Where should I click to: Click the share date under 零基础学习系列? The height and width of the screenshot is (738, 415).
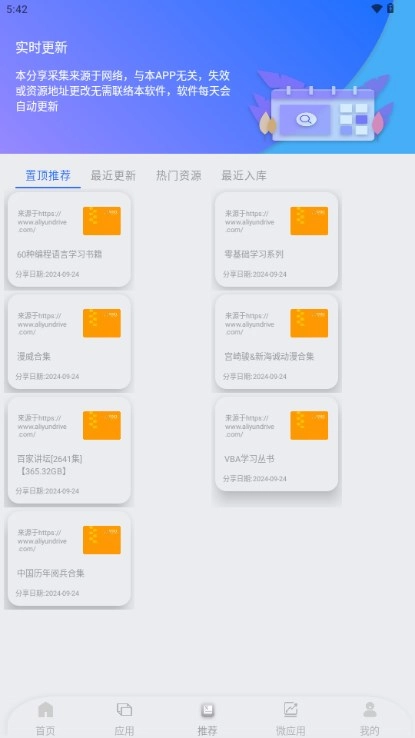[x=255, y=274]
